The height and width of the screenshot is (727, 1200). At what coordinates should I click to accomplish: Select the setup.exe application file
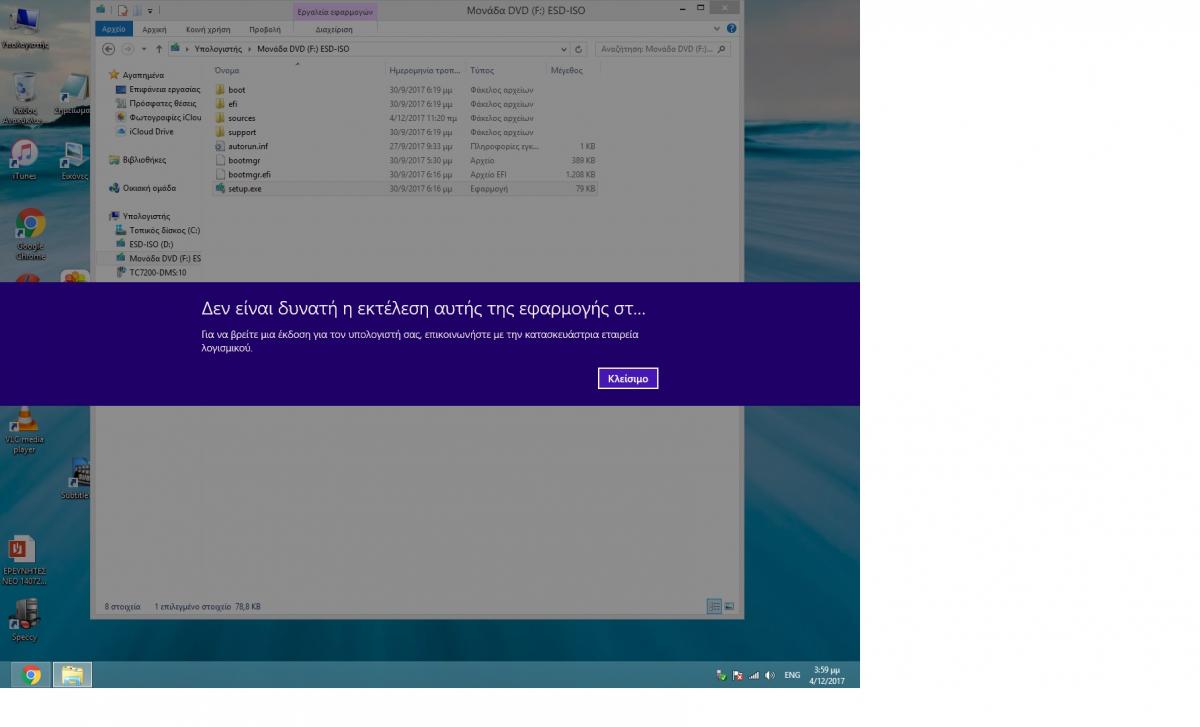(244, 188)
